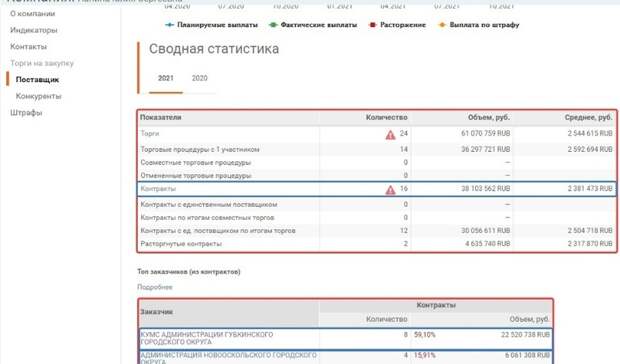620x364 pixels.
Task: Toggle Планируемые выплаты legend marker
Action: point(169,25)
